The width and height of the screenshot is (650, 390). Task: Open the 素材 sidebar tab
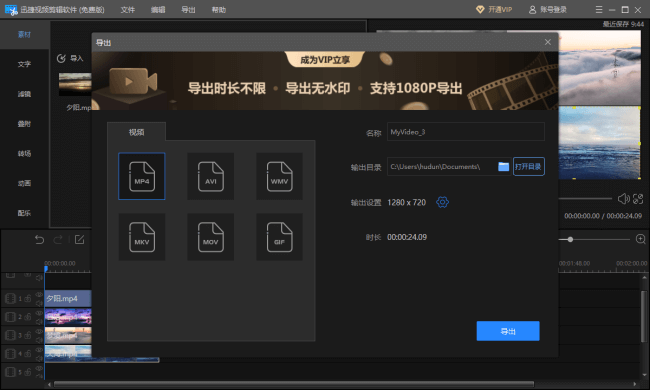24,34
